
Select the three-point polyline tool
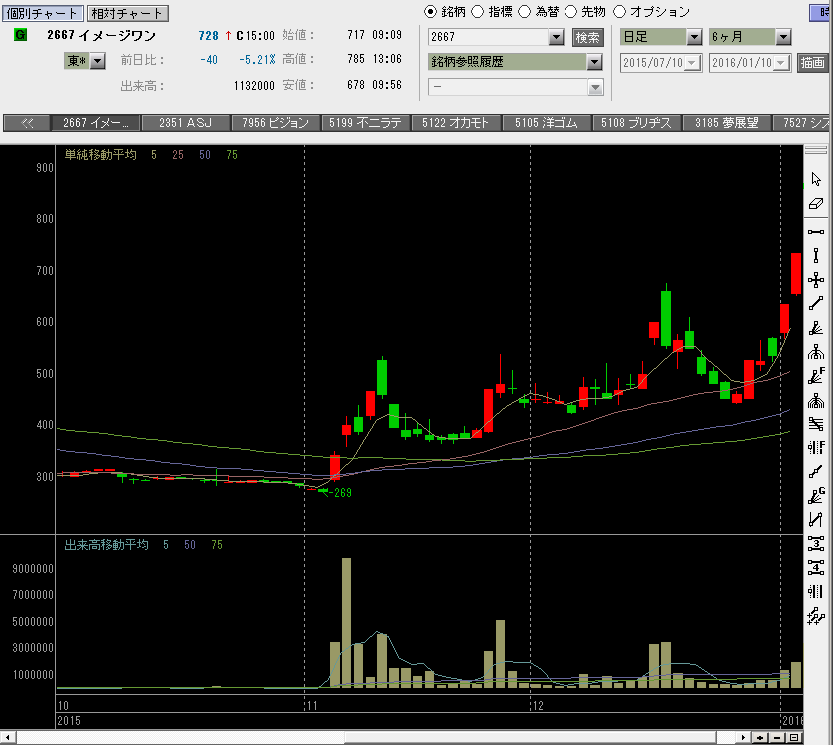tap(816, 472)
